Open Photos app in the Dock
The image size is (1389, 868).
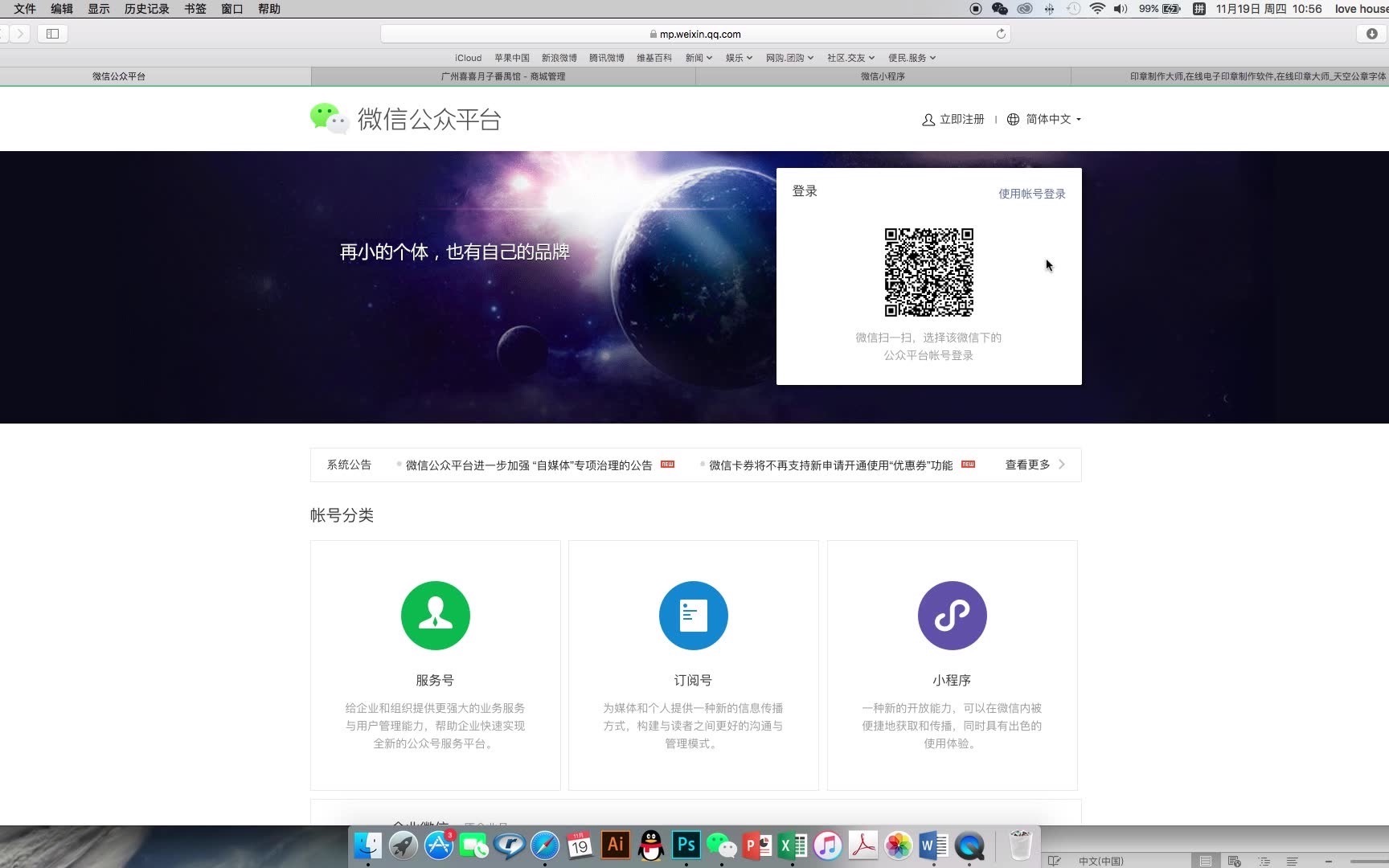899,845
